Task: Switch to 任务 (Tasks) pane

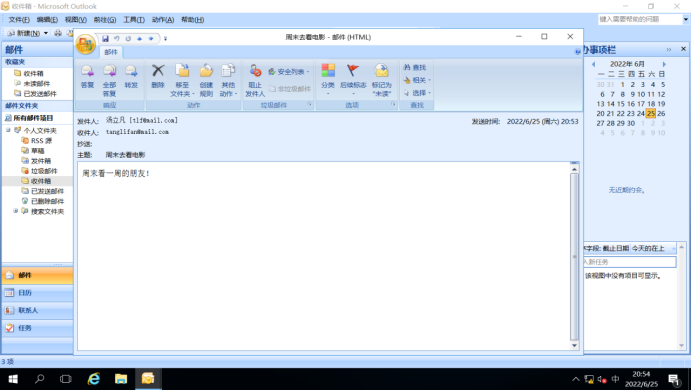Action: pos(37,328)
